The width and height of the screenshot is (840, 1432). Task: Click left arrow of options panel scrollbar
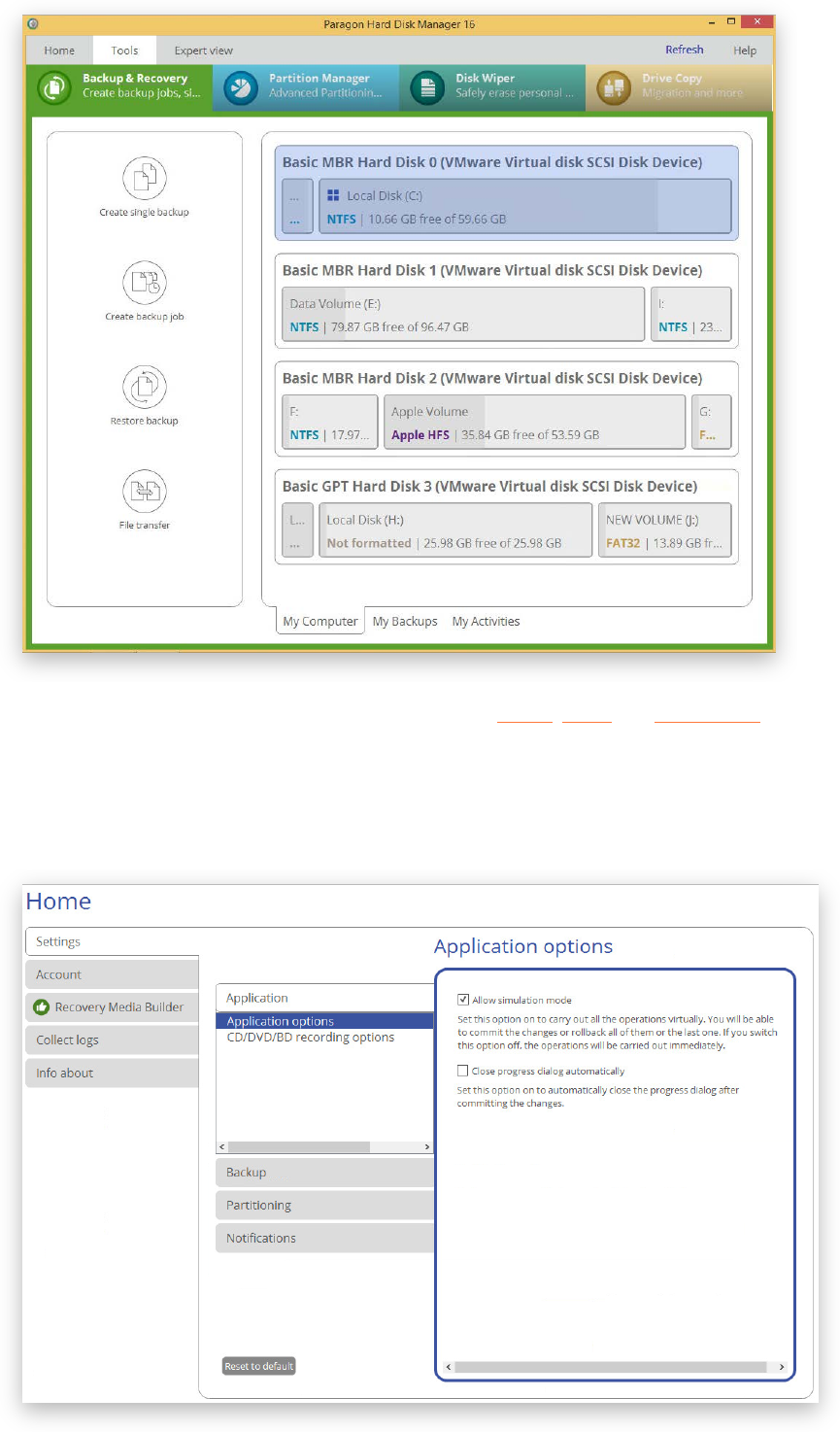[448, 1367]
